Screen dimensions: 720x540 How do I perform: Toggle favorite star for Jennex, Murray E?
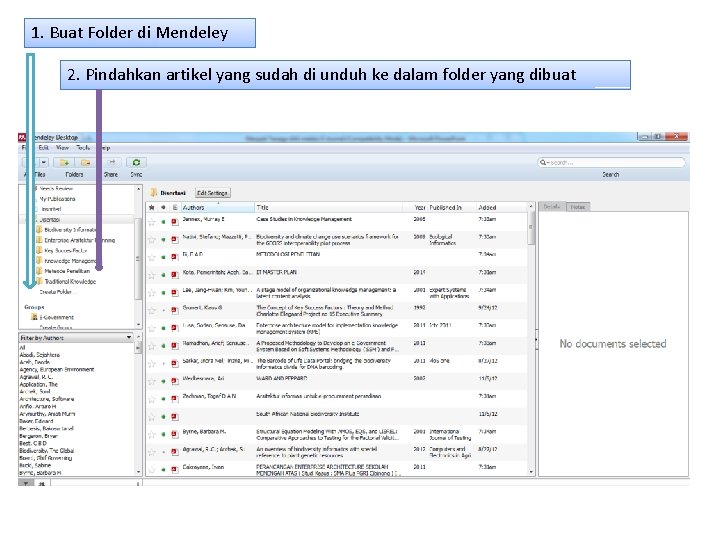(x=152, y=222)
